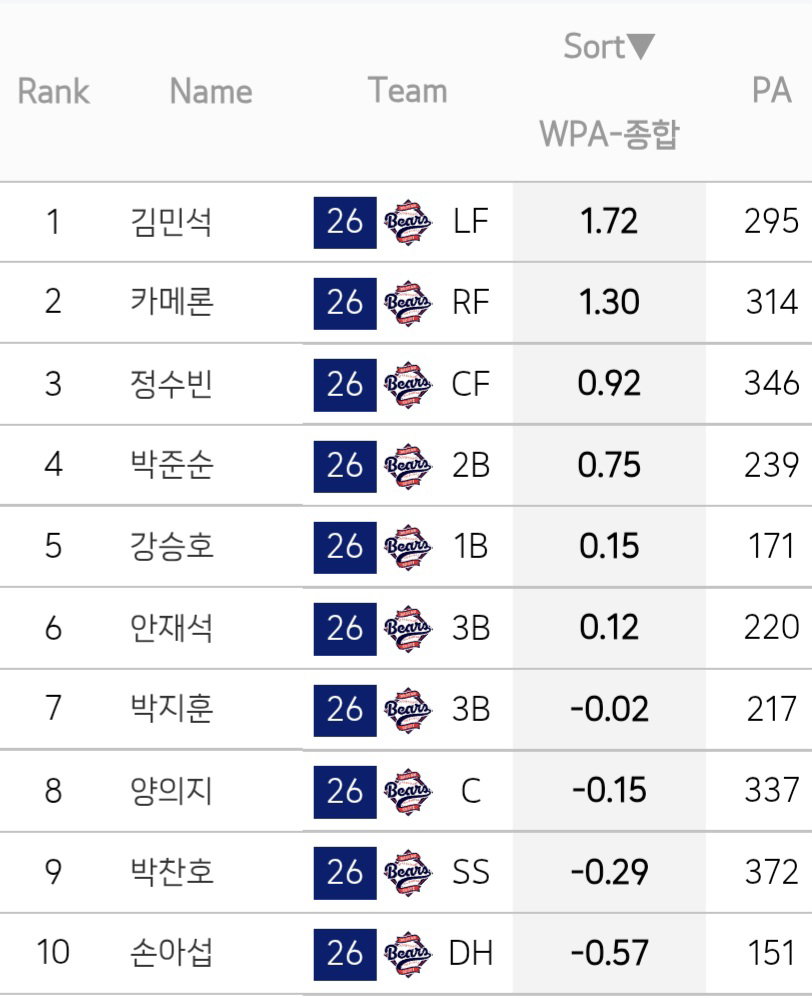Screen dimensions: 812x998
Task: Click season 26 badge for 카메론
Action: tap(345, 303)
